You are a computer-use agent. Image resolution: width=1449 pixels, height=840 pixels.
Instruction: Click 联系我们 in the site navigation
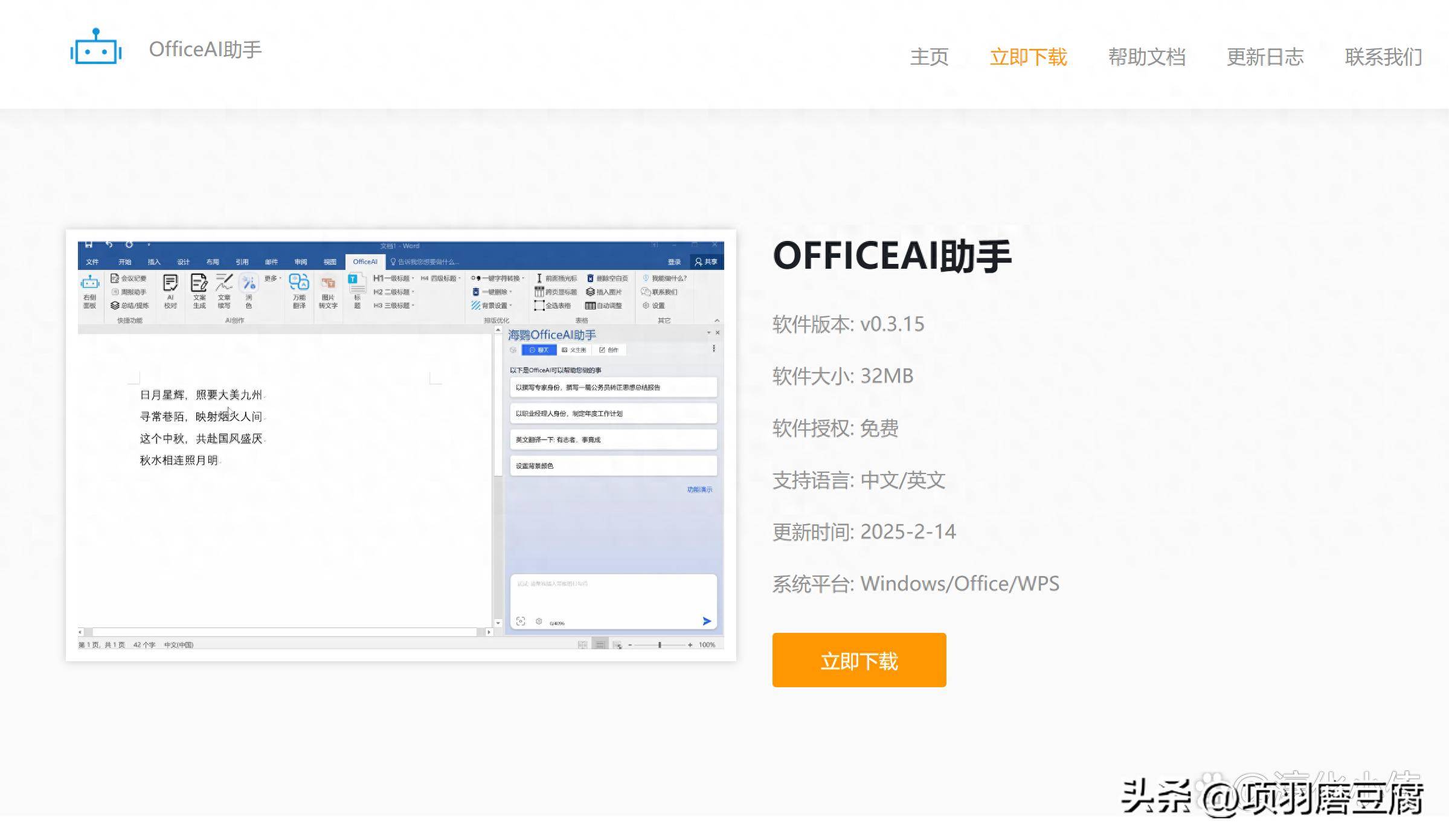(x=1383, y=57)
